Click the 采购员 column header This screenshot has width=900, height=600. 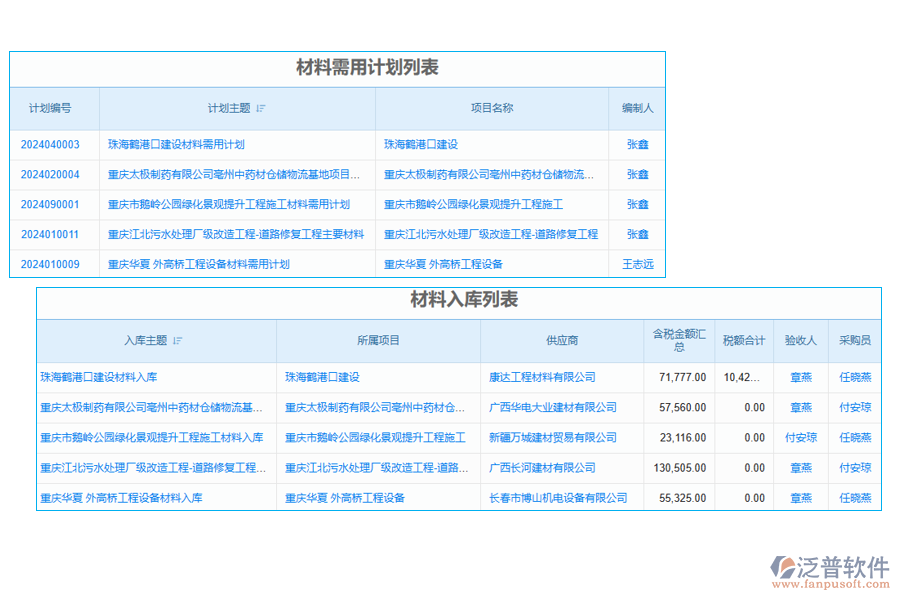tap(858, 341)
